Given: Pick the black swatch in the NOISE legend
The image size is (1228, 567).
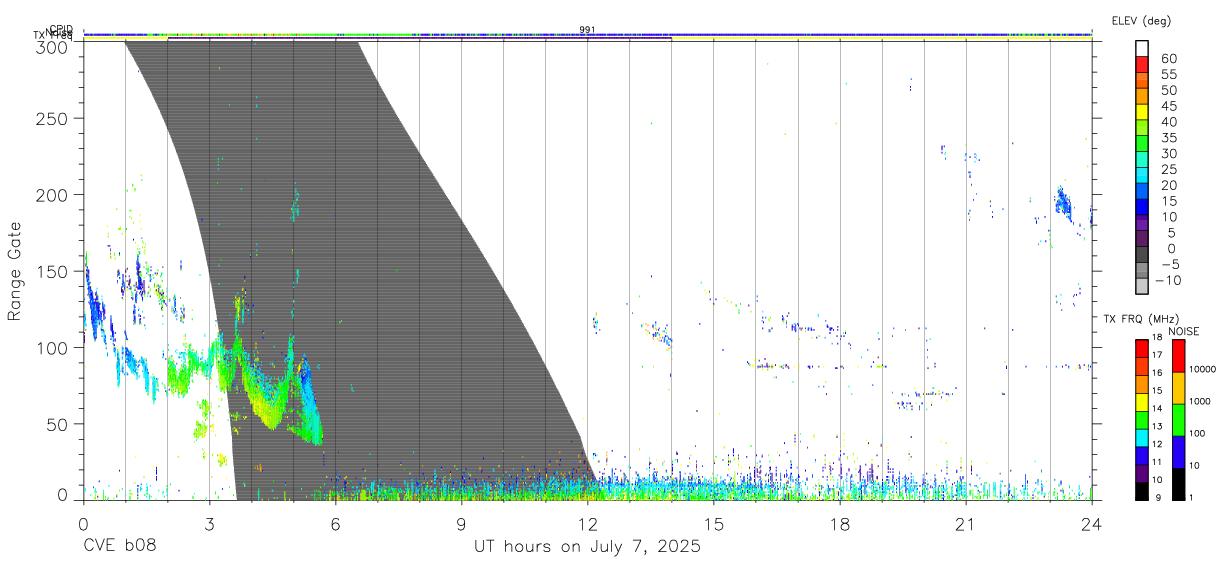Looking at the screenshot, I should coord(1178,484).
